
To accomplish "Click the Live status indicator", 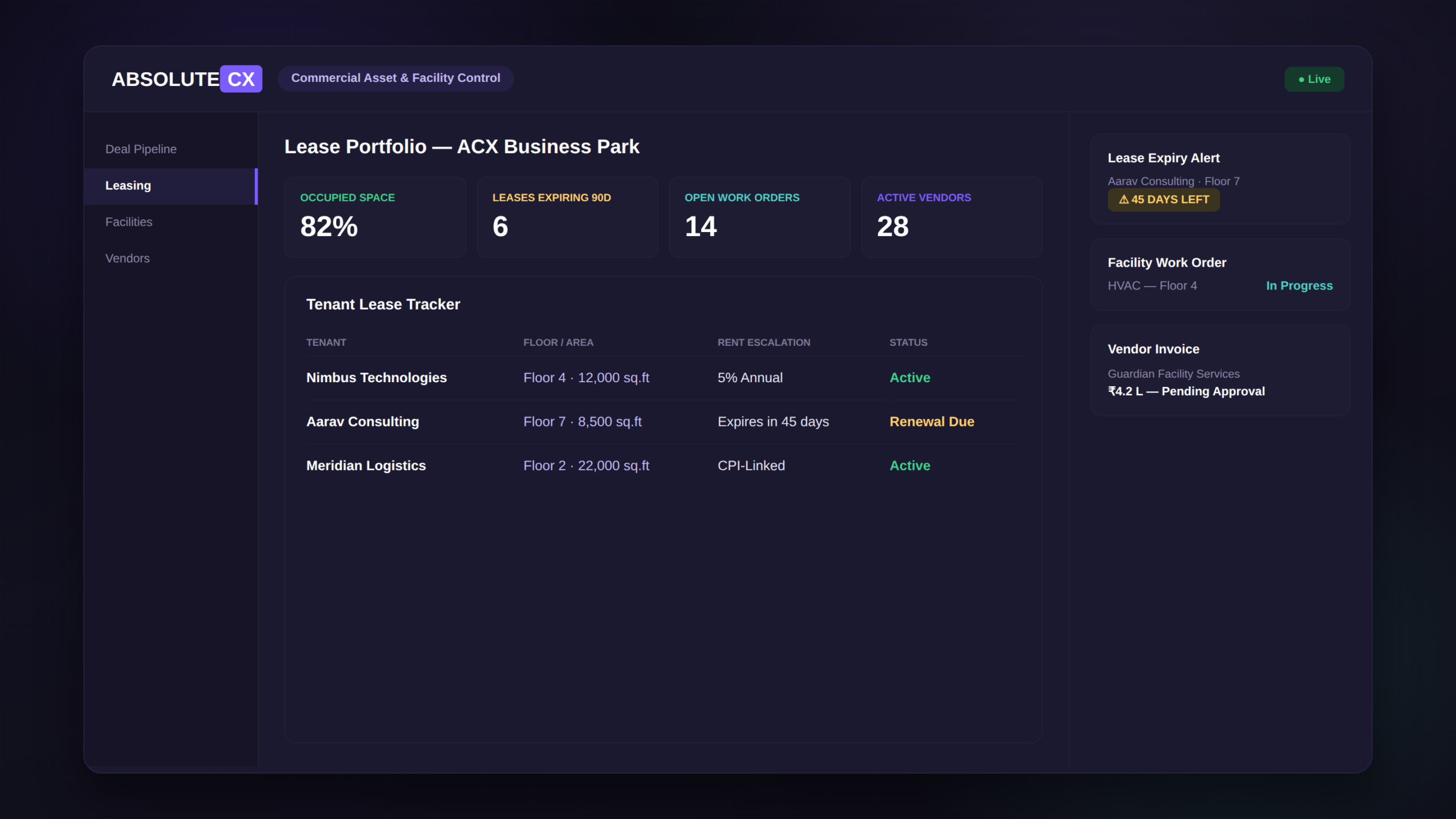I will (1314, 79).
